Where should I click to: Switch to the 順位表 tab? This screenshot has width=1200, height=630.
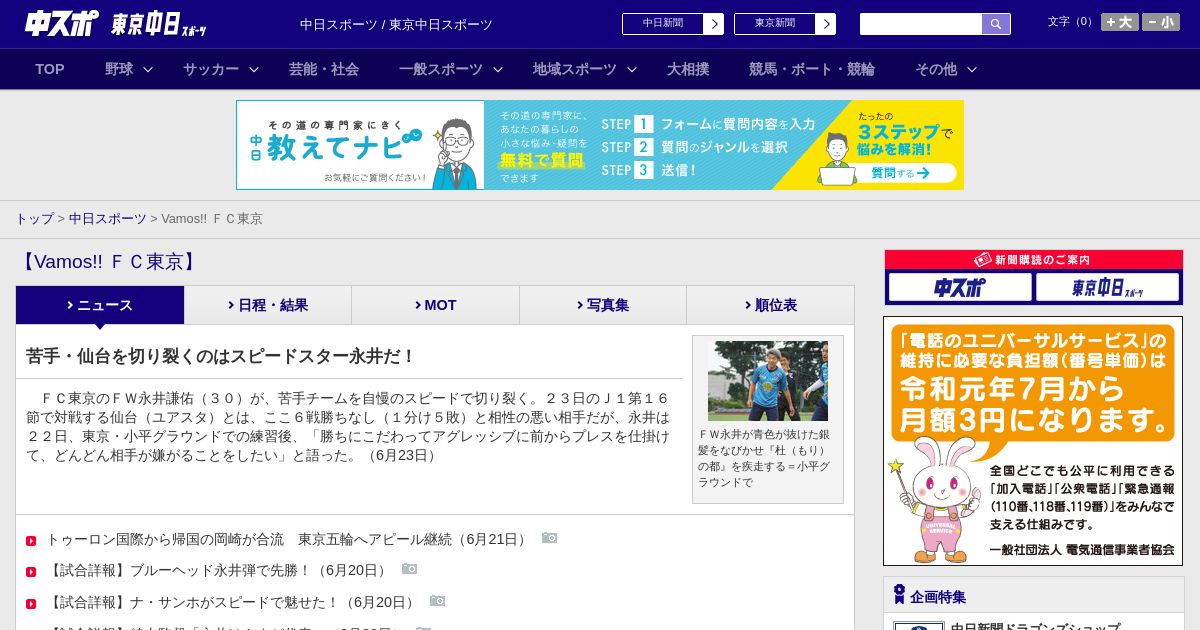(x=770, y=305)
